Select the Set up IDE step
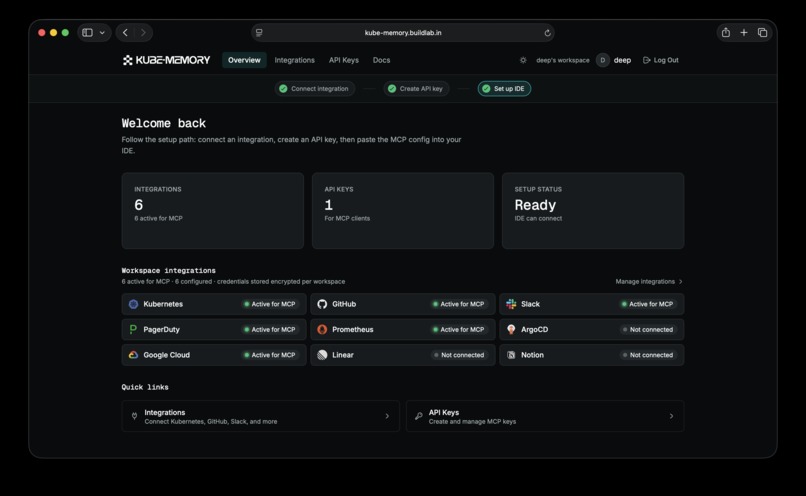The image size is (806, 496). click(x=504, y=88)
